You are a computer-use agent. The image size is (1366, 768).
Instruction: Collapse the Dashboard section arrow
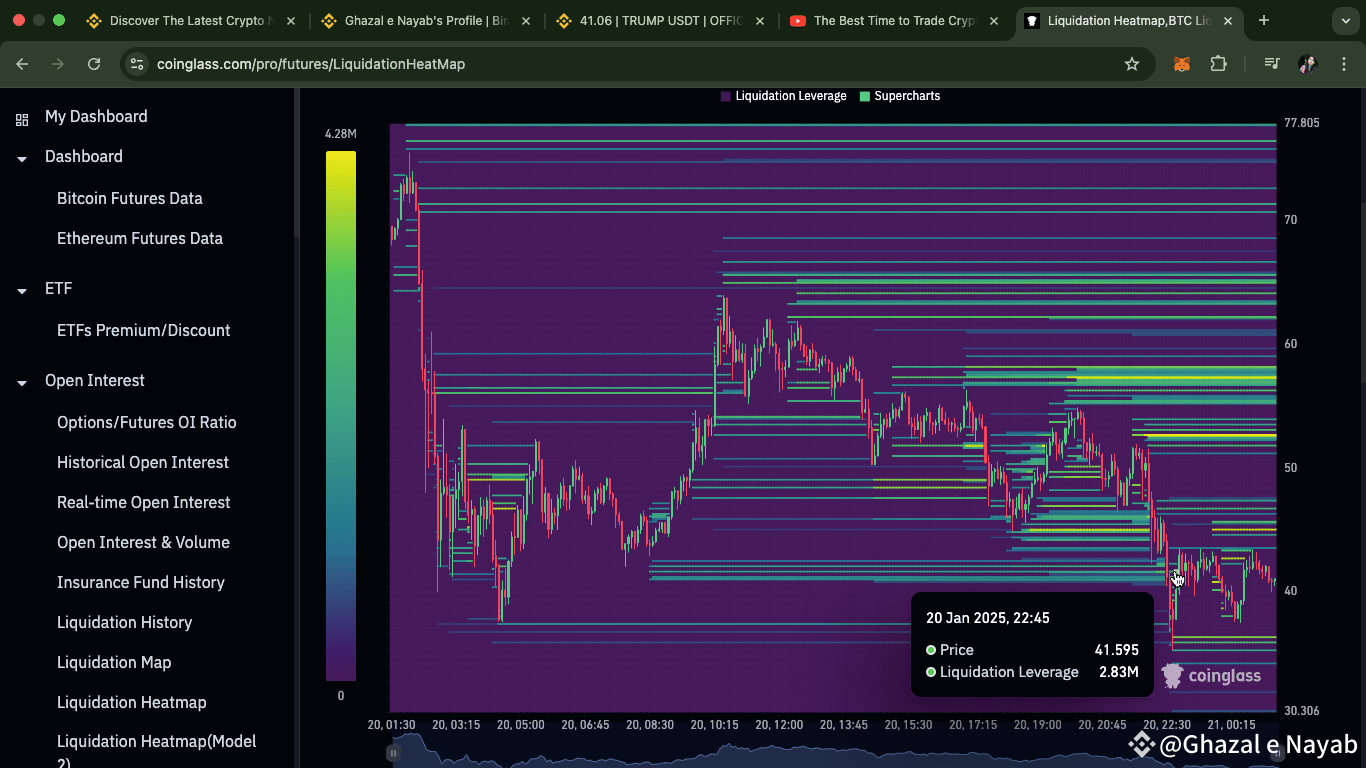pyautogui.click(x=22, y=159)
